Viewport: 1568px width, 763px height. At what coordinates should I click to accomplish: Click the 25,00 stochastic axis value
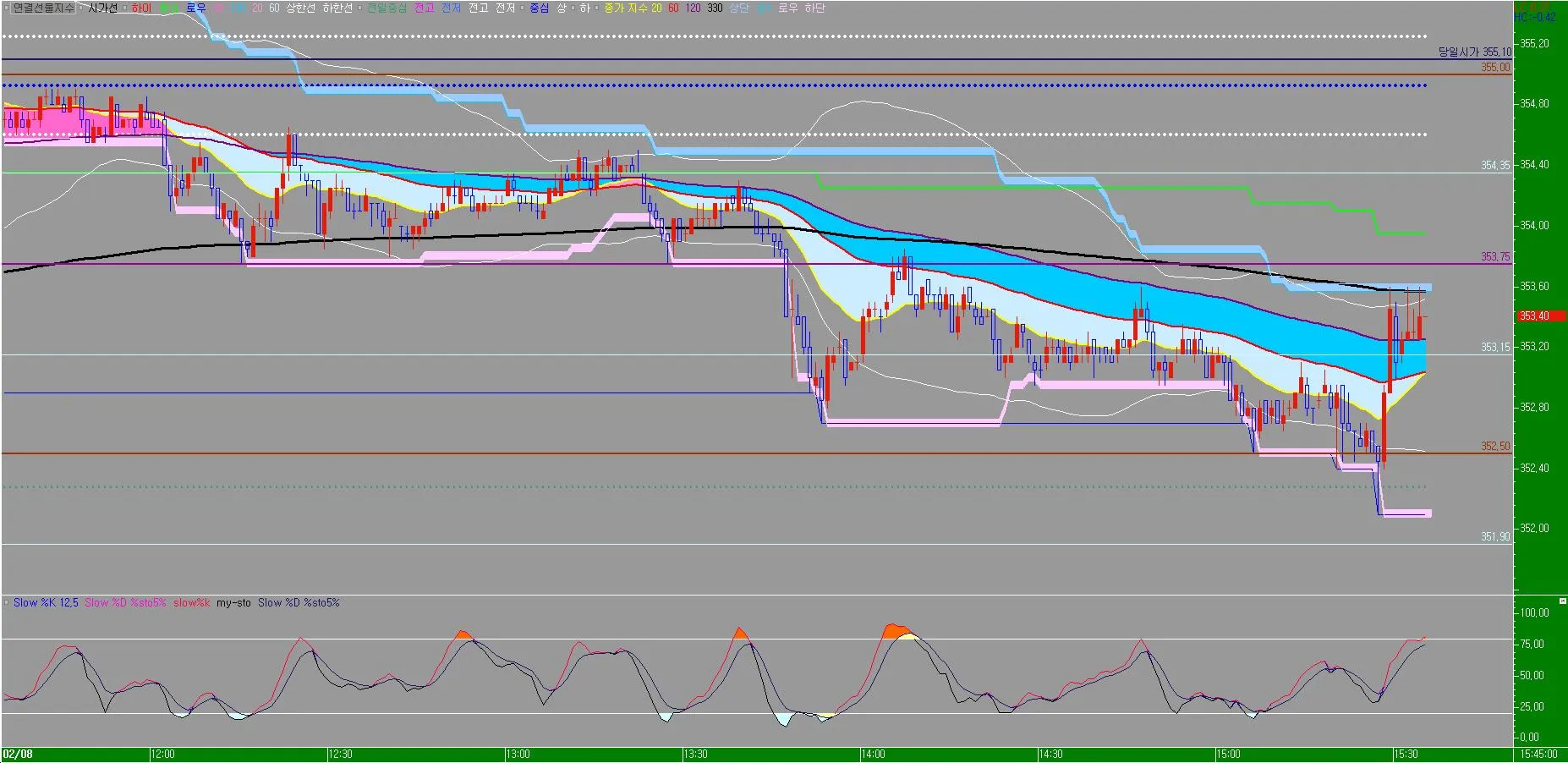pyautogui.click(x=1532, y=706)
